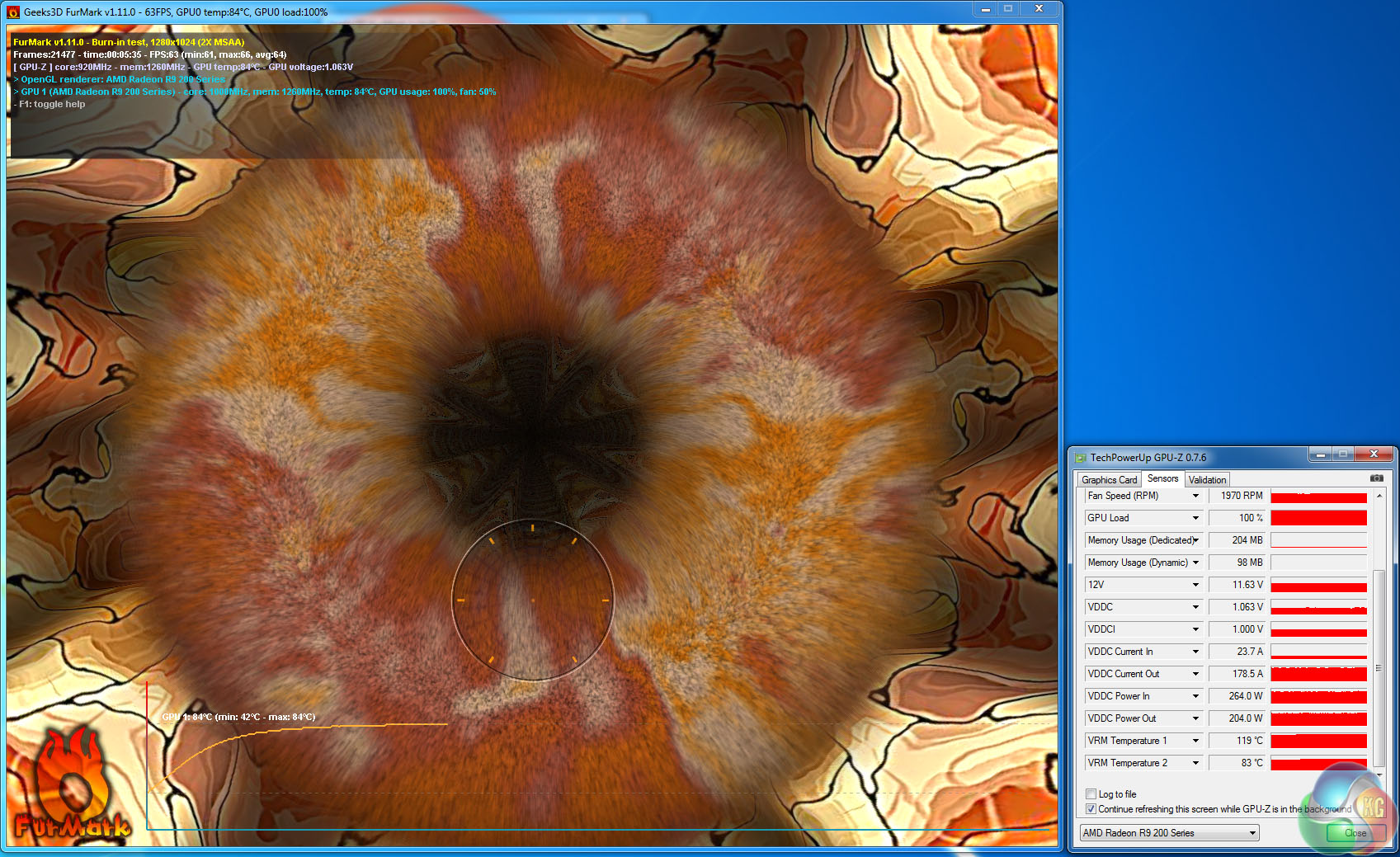Expand the VRM Temperature 2 dropdown
This screenshot has height=857, width=1400.
(x=1195, y=763)
